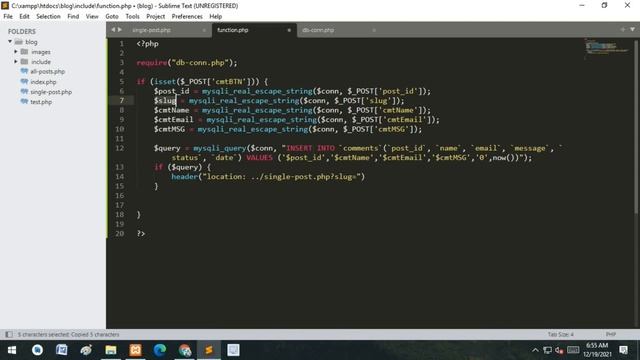
Task: Open the network tray icon
Action: (547, 350)
